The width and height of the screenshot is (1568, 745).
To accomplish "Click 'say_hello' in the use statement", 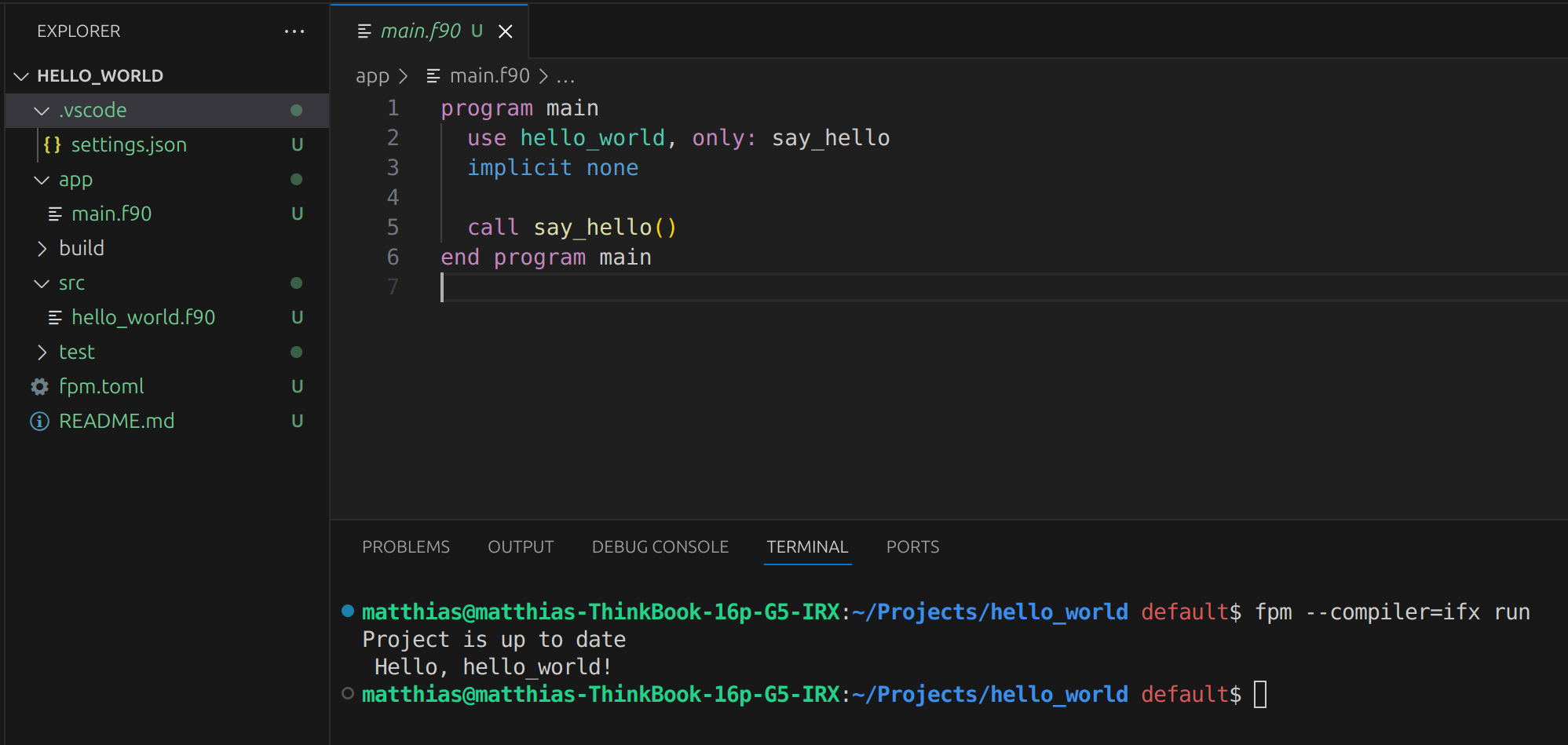I will click(x=831, y=138).
